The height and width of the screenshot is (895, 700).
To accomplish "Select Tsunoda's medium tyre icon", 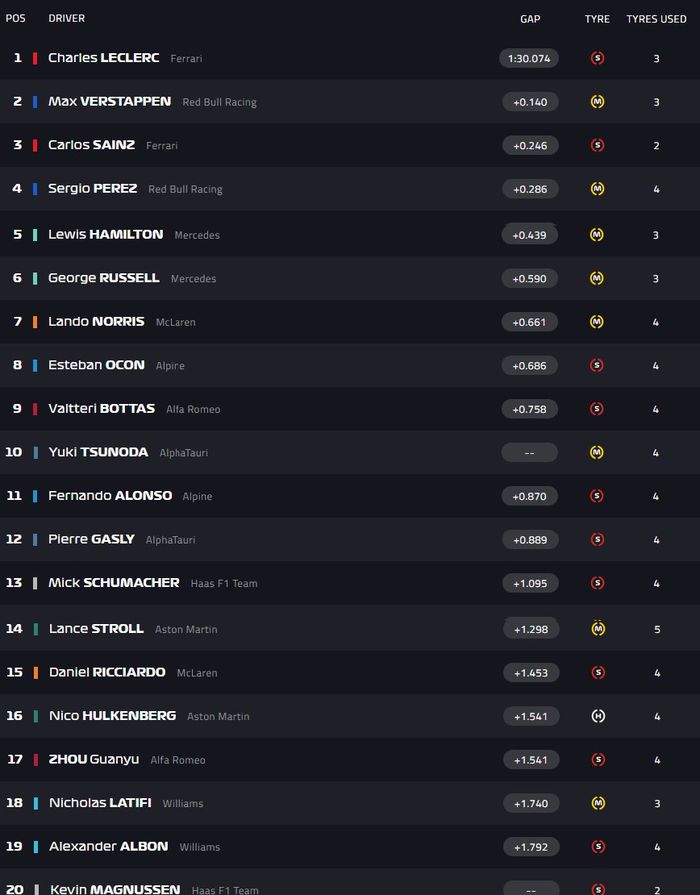I will point(598,452).
